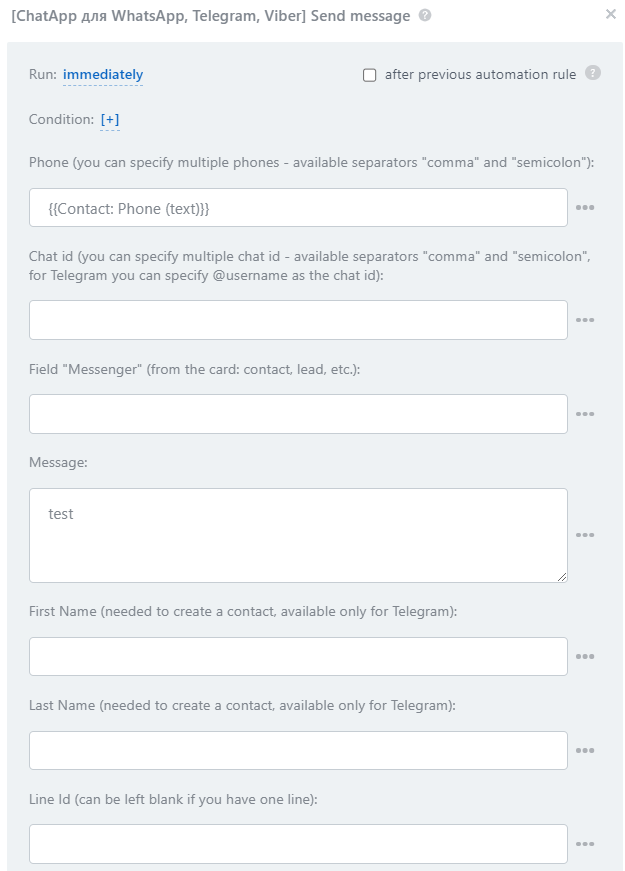Enable the after previous automation rule checkbox
625x871 pixels.
(370, 75)
